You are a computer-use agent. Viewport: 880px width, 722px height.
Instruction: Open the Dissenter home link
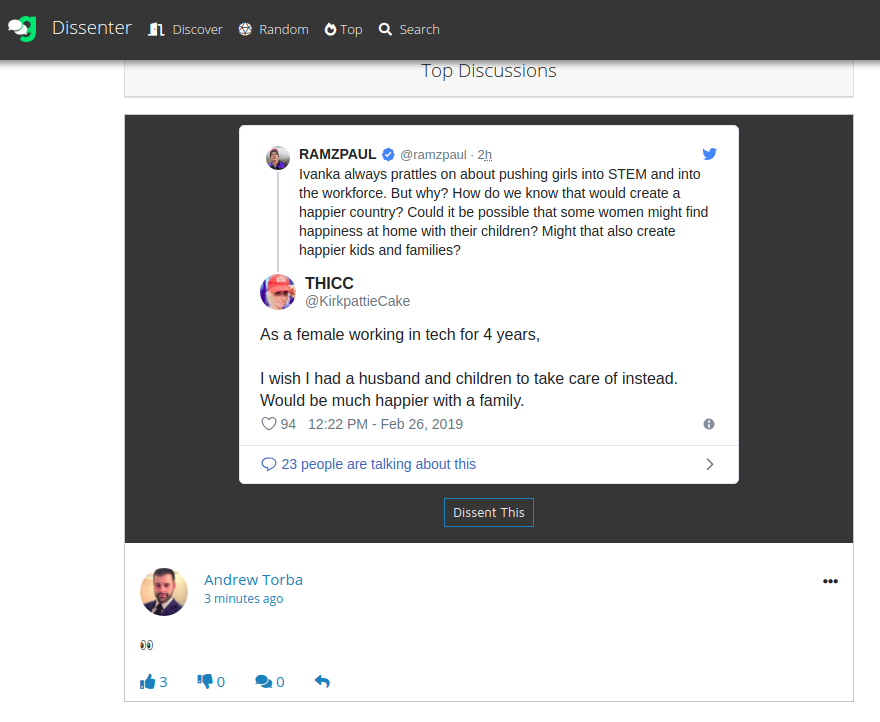point(91,28)
